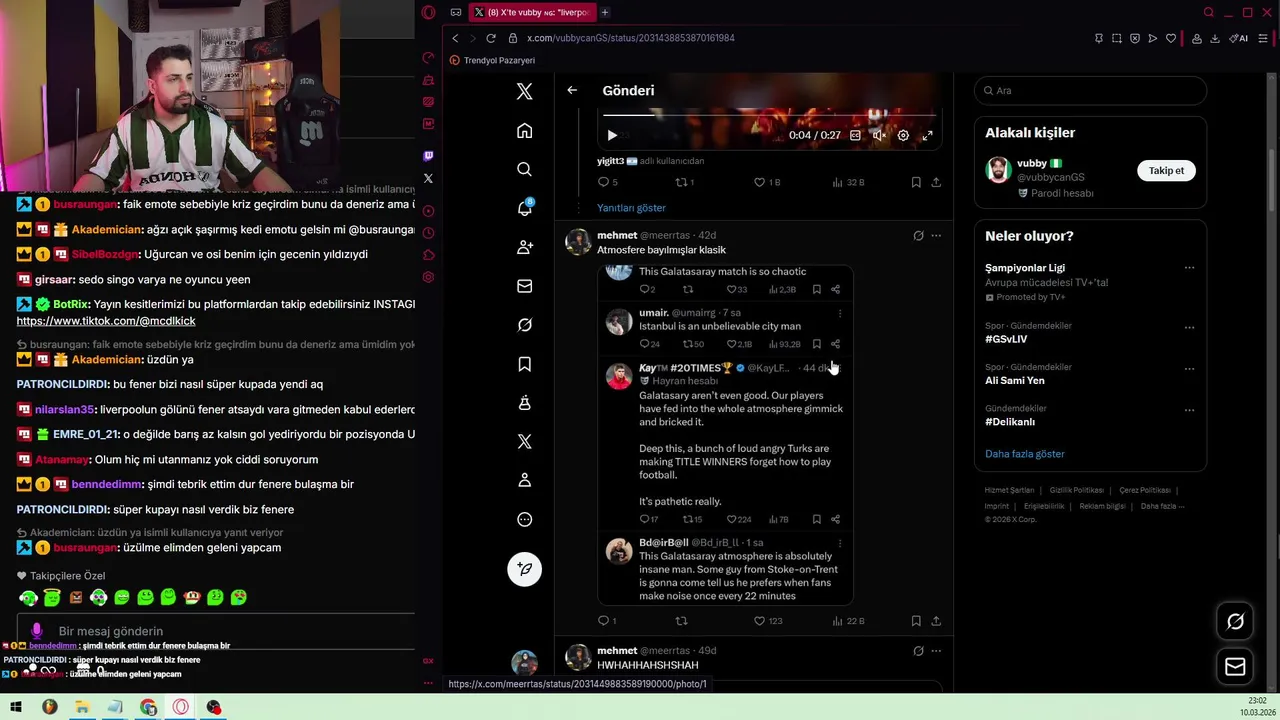Reply to the top video post showing 5 comments
1280x720 pixels.
(x=607, y=182)
